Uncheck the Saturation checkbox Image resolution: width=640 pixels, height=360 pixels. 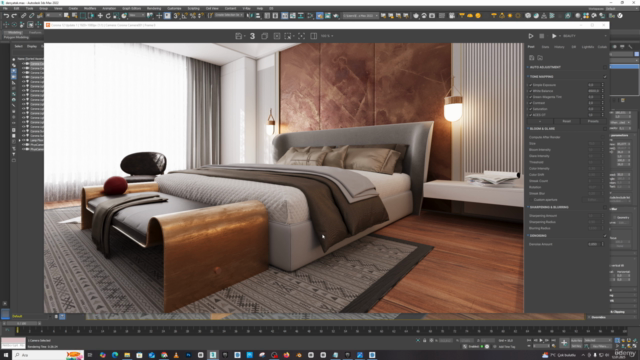pos(531,109)
